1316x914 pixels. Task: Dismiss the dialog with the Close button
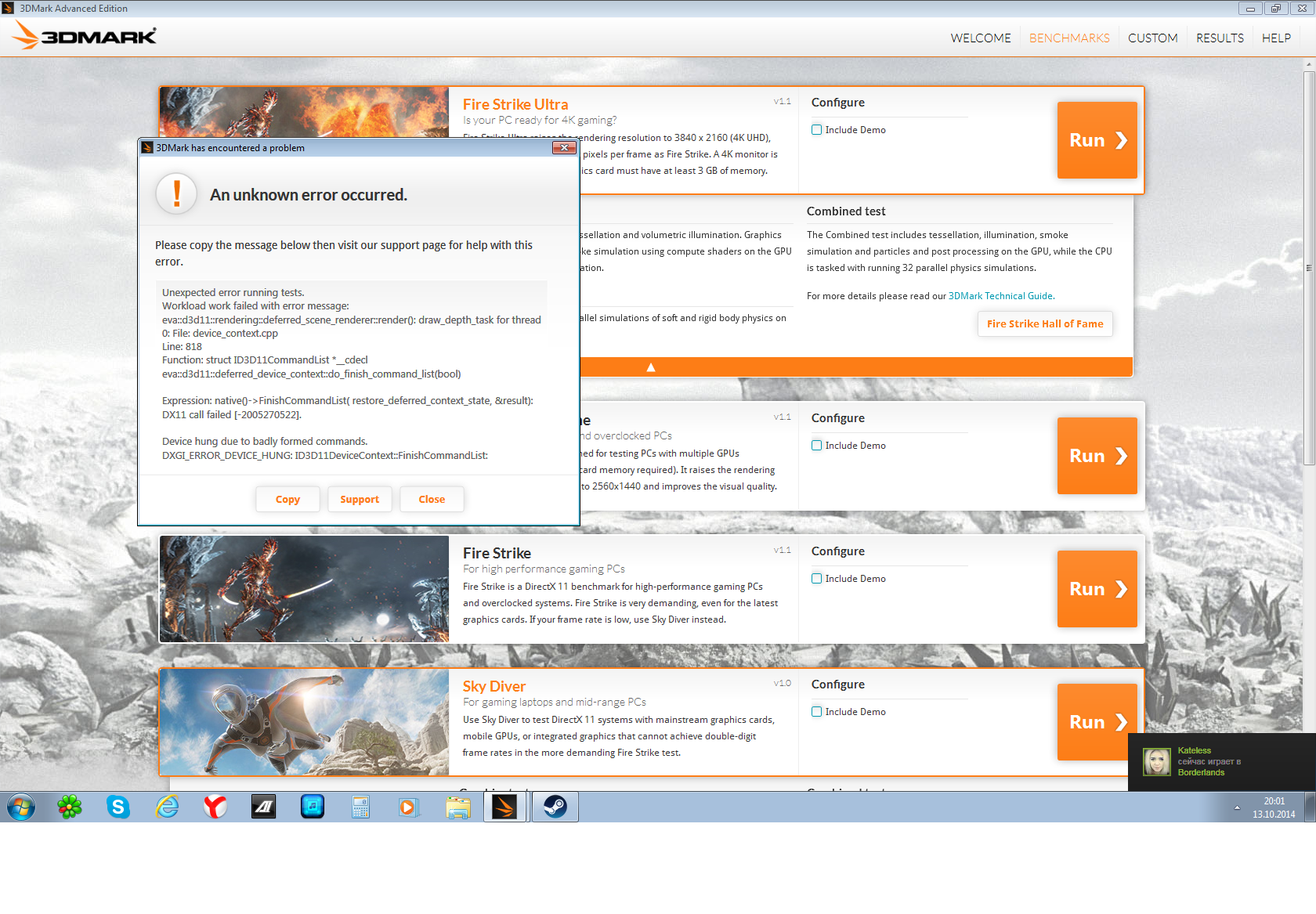click(x=432, y=499)
